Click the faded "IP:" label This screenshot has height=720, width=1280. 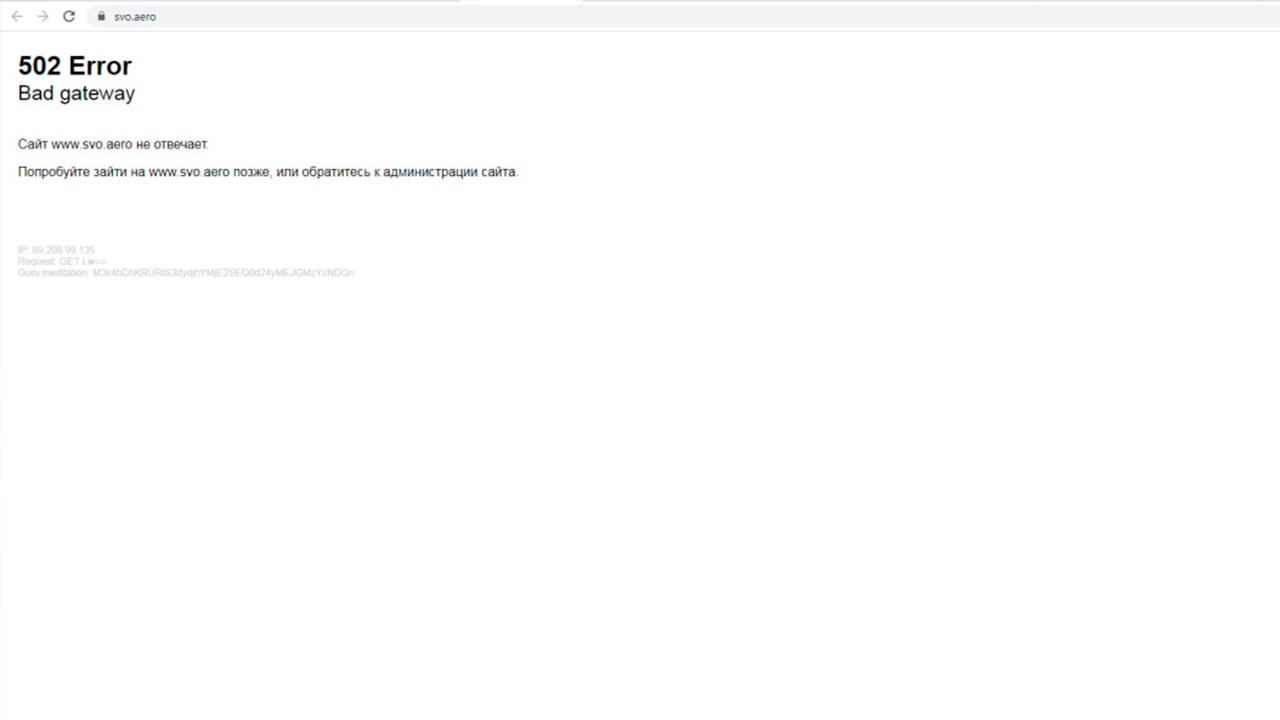[x=23, y=250]
